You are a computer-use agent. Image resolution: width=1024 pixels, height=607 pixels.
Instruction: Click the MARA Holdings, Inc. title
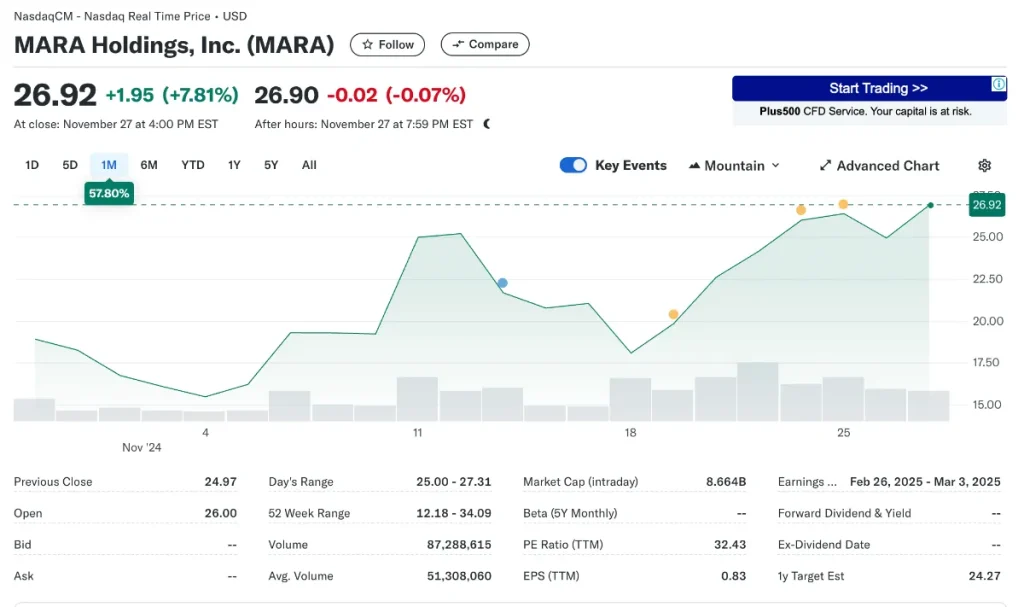point(174,45)
